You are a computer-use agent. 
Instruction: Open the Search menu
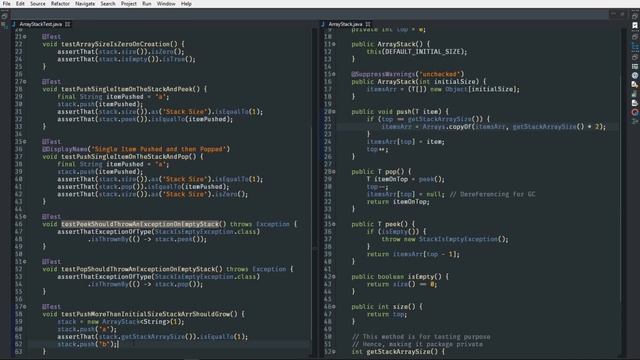tap(108, 4)
